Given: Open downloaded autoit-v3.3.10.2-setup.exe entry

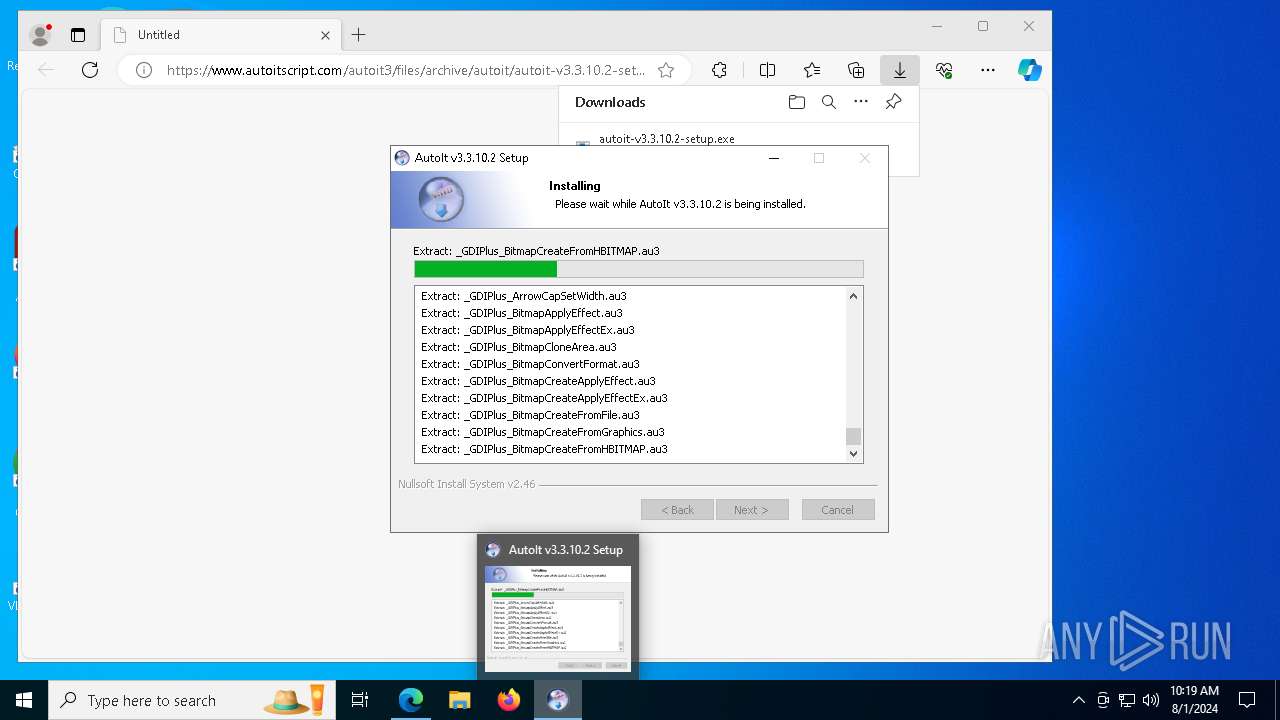Looking at the screenshot, I should [x=667, y=139].
